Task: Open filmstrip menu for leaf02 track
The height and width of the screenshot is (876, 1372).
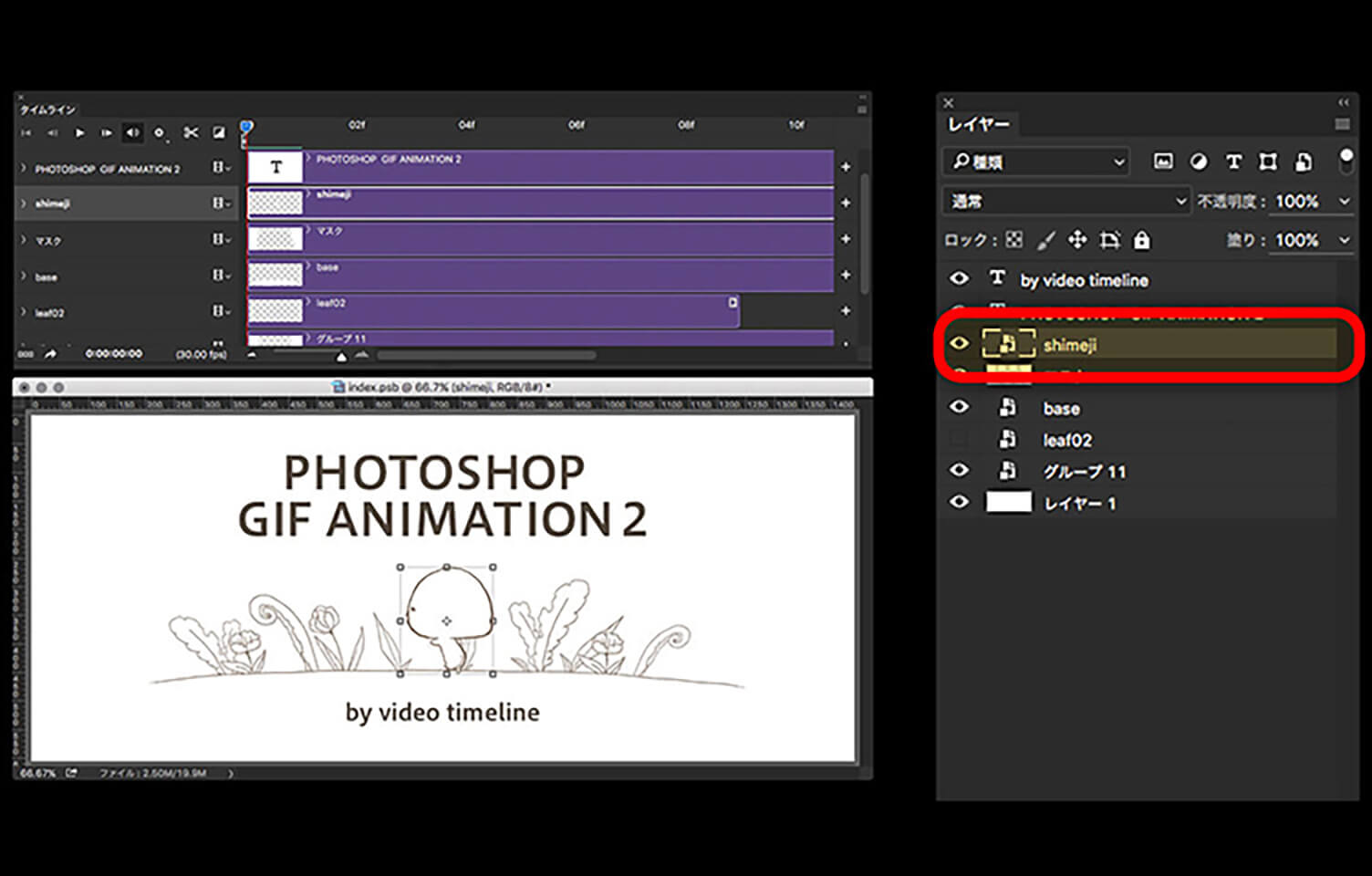Action: point(221,311)
